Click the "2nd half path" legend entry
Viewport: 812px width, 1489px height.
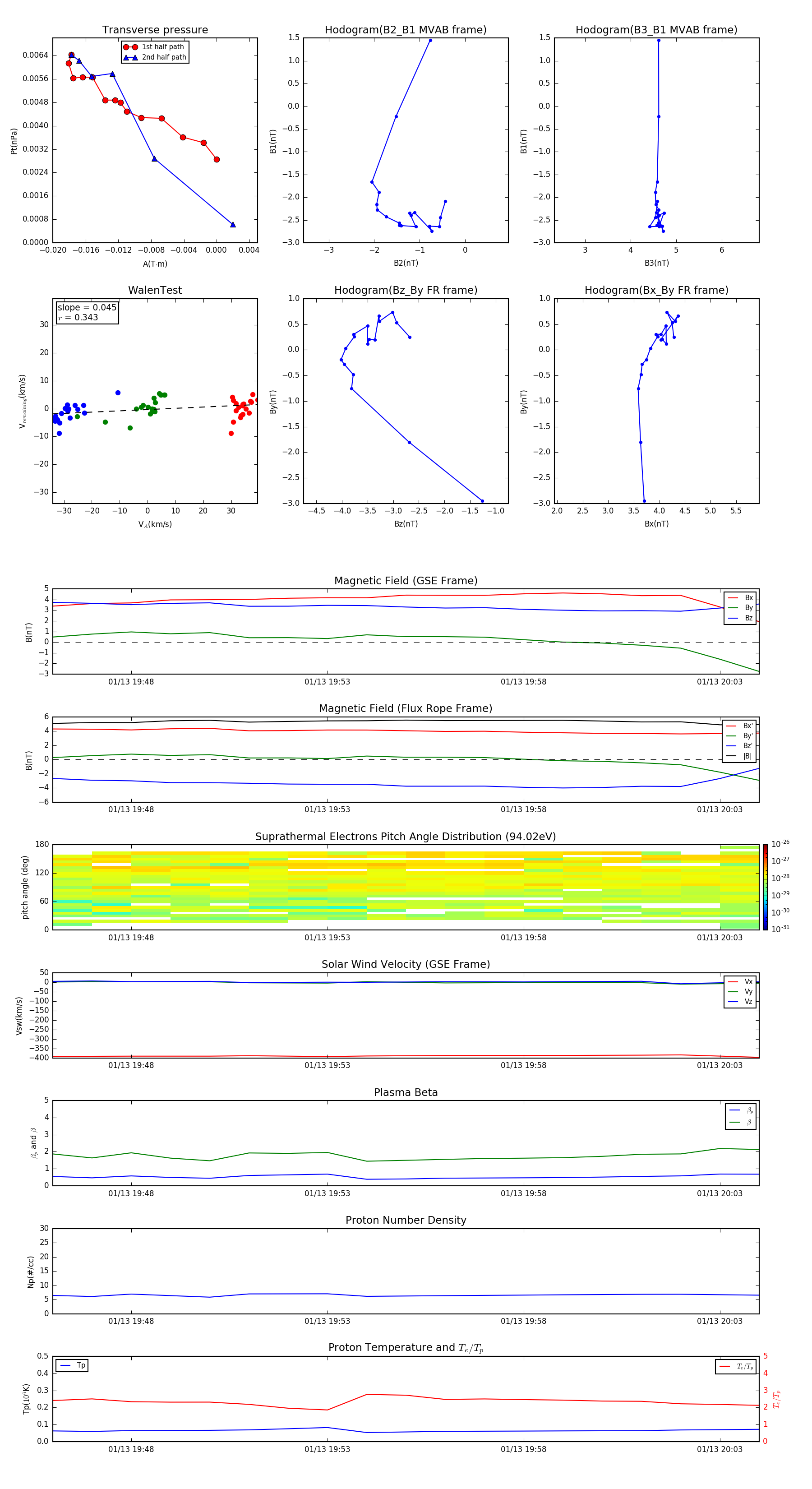[x=154, y=57]
